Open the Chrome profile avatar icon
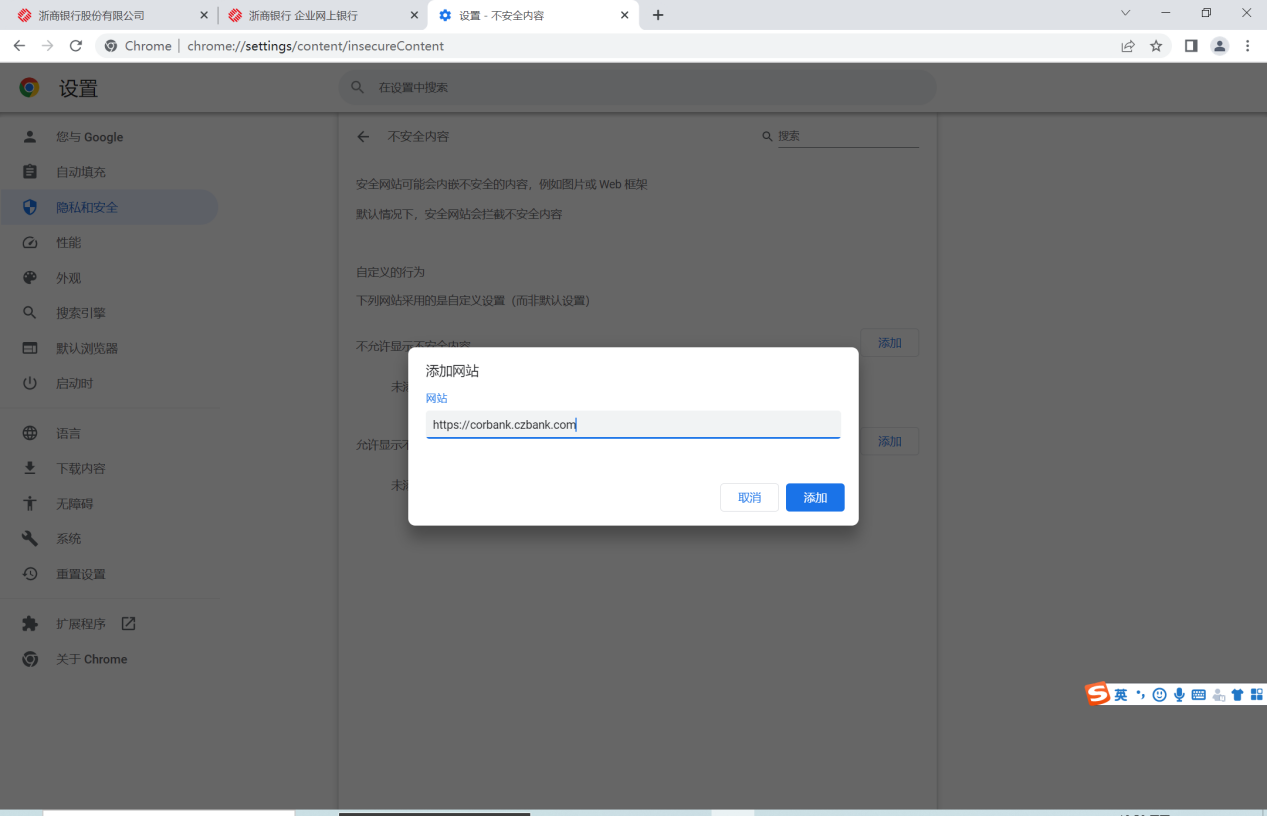Screen dimensions: 1267x816 click(x=1219, y=46)
